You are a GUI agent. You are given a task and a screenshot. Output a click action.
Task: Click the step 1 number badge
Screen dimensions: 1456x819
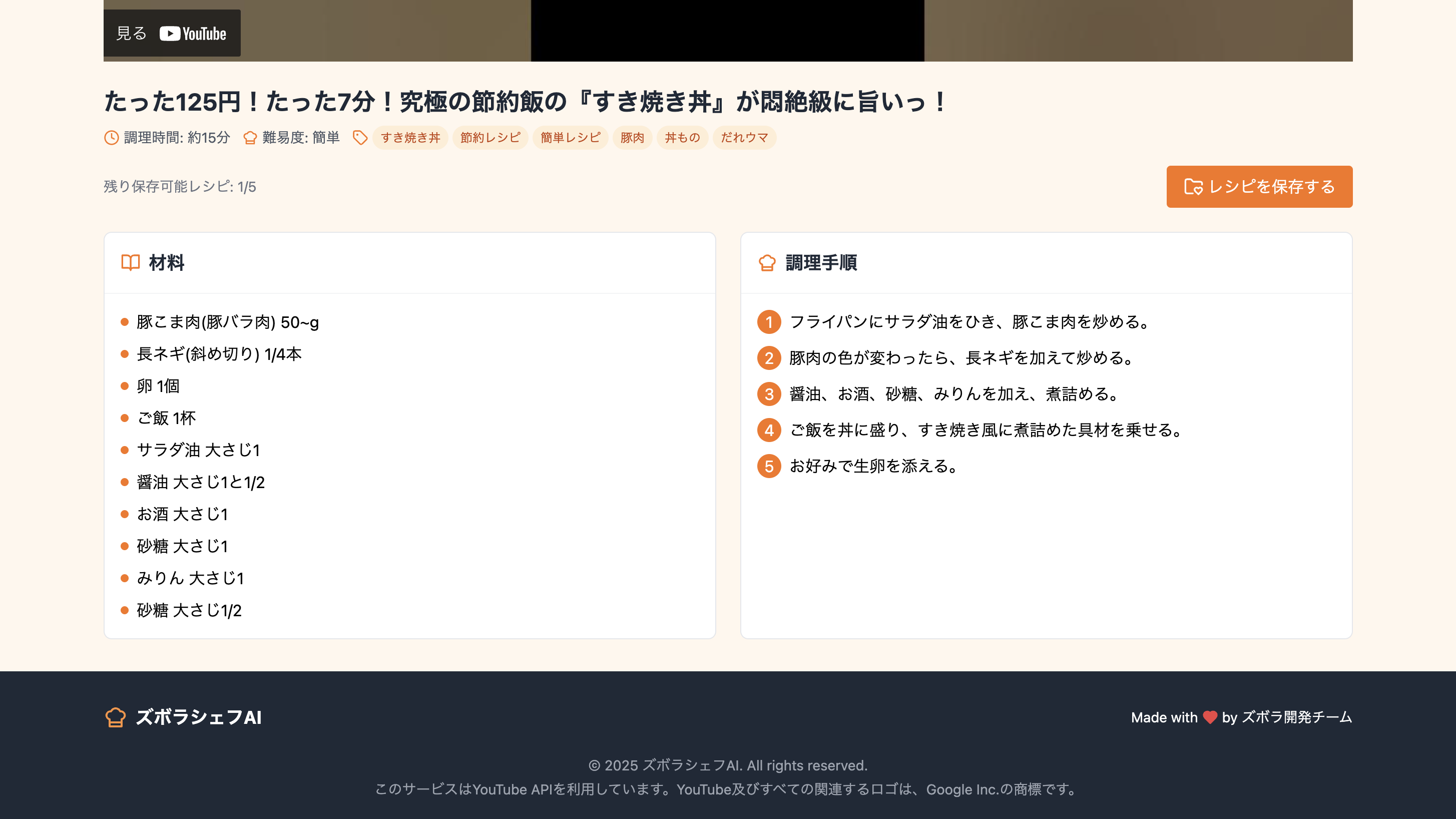[x=769, y=322]
